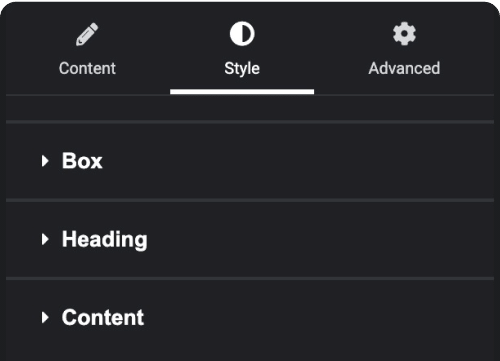500x361 pixels.
Task: Click the gear icon for Advanced
Action: coord(404,34)
